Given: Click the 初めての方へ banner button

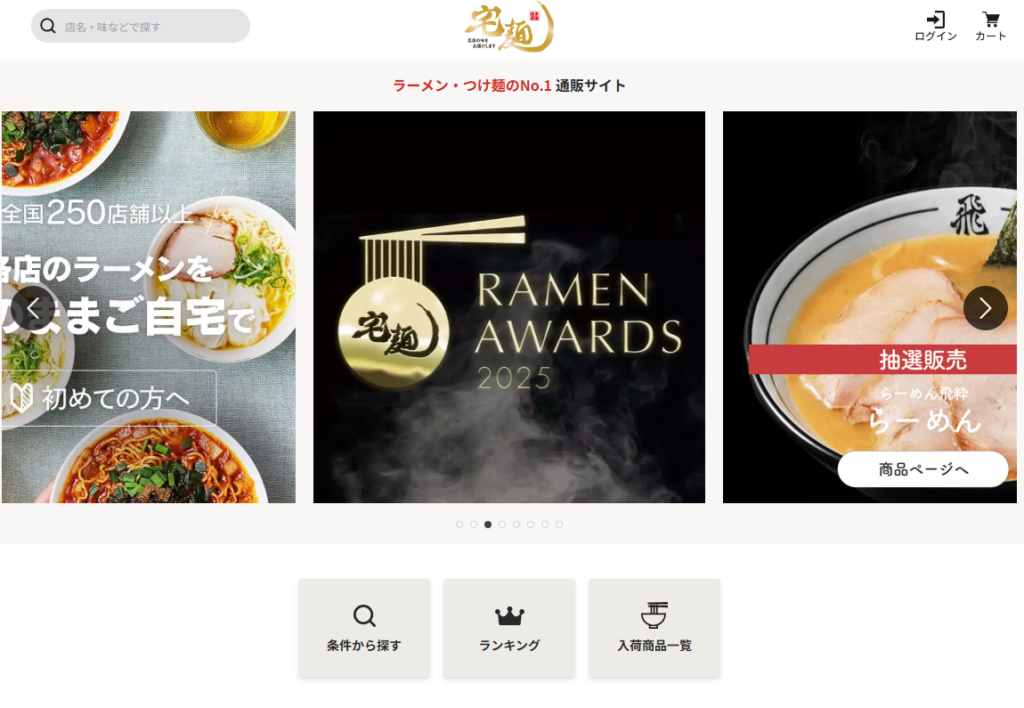Looking at the screenshot, I should point(108,398).
